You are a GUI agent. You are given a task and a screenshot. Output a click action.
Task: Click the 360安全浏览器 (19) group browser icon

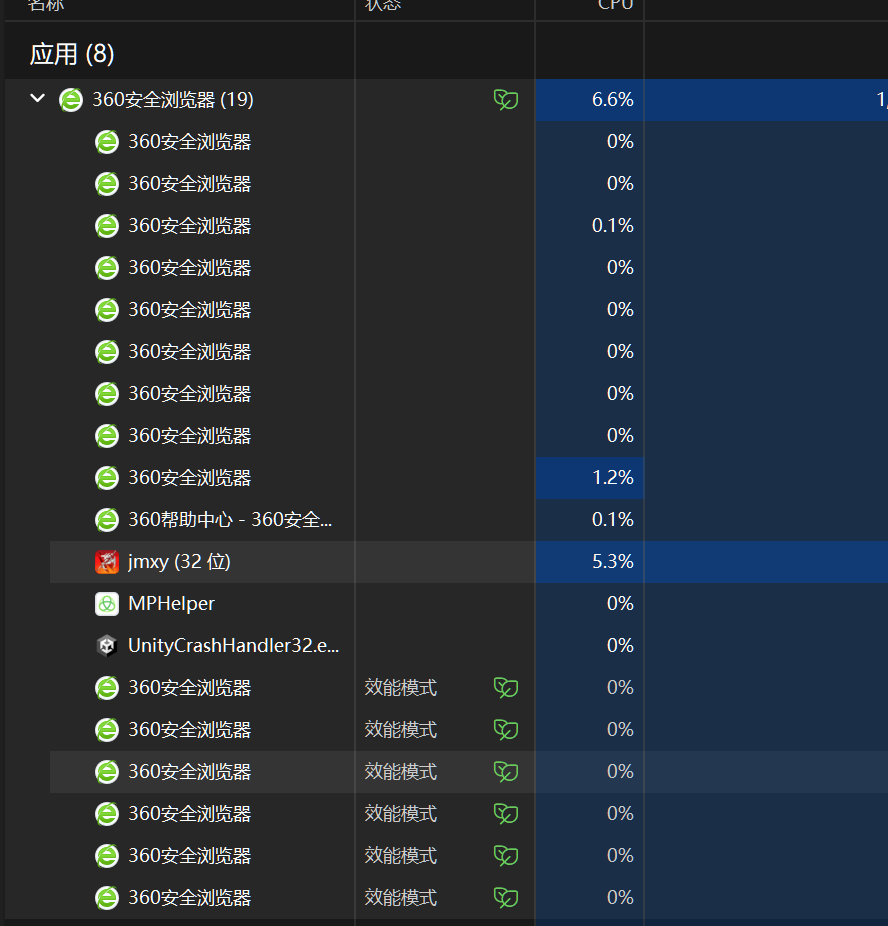[x=71, y=100]
